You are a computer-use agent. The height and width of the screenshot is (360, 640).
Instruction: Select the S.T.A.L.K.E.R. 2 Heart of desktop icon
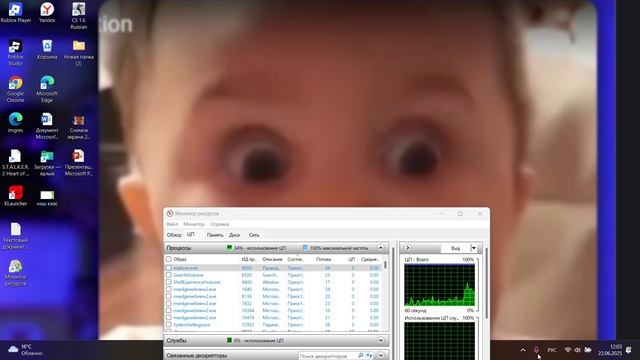click(x=16, y=162)
